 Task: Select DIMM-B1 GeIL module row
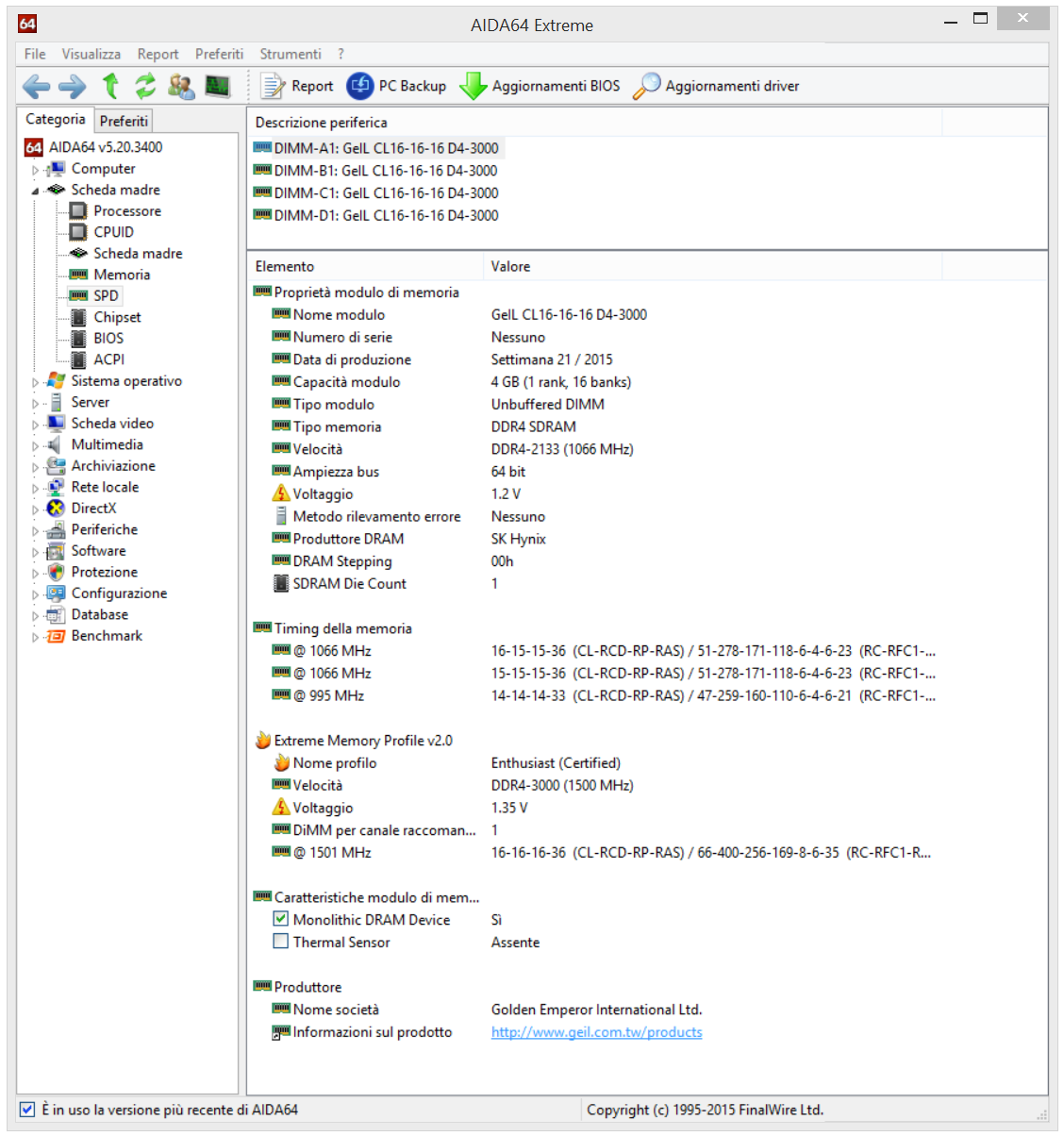(x=376, y=171)
